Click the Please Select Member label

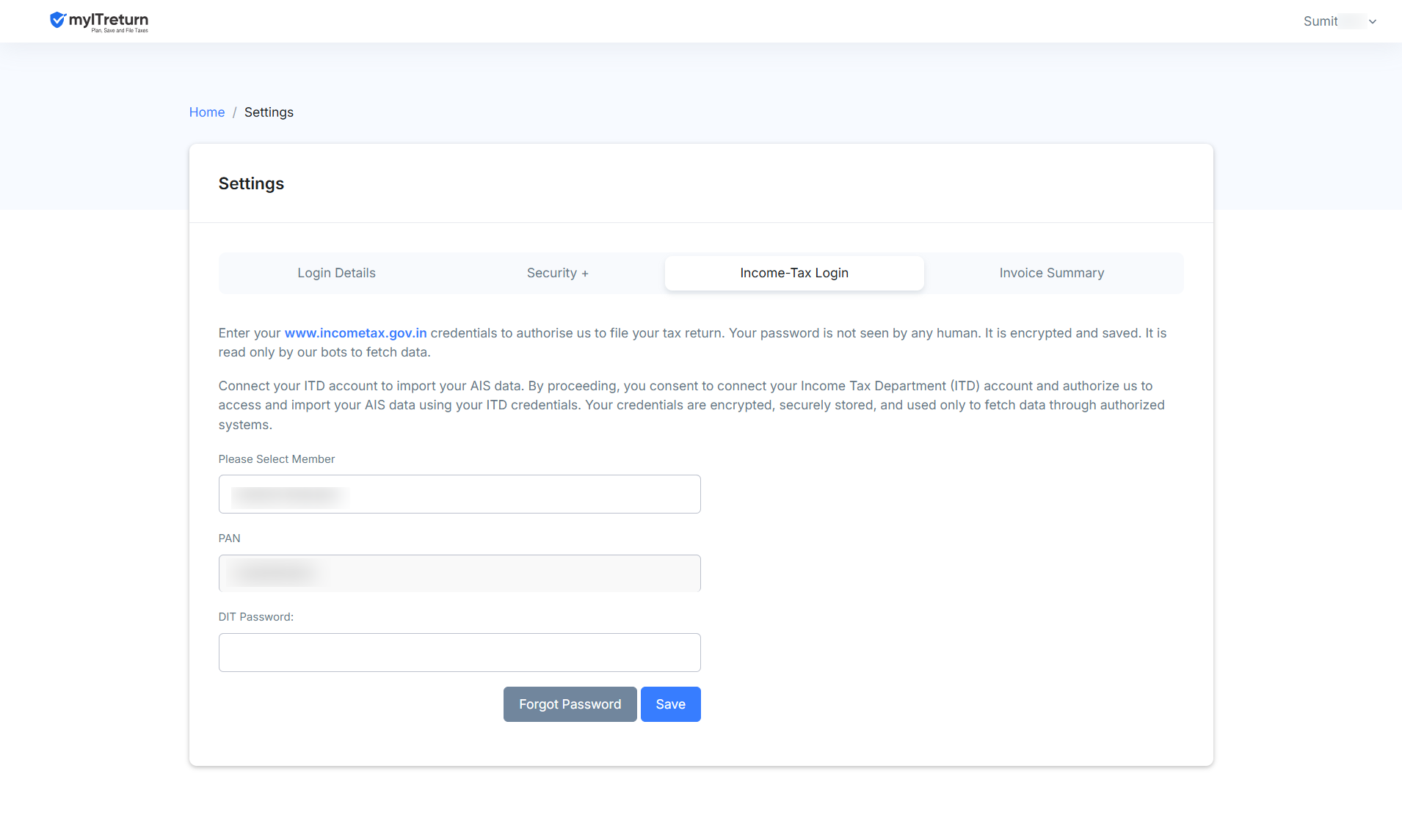click(277, 459)
